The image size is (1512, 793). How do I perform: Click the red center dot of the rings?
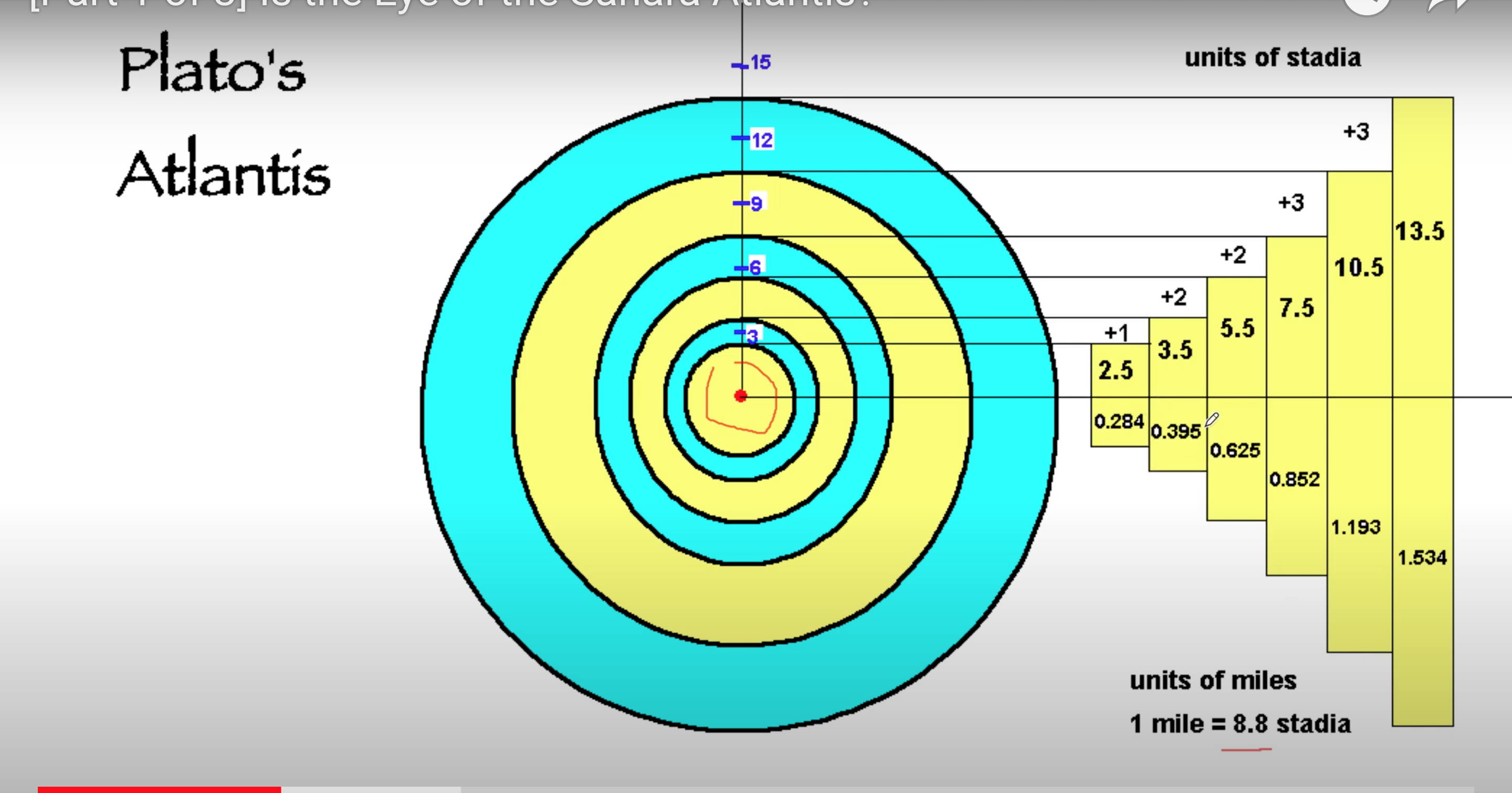[x=741, y=396]
